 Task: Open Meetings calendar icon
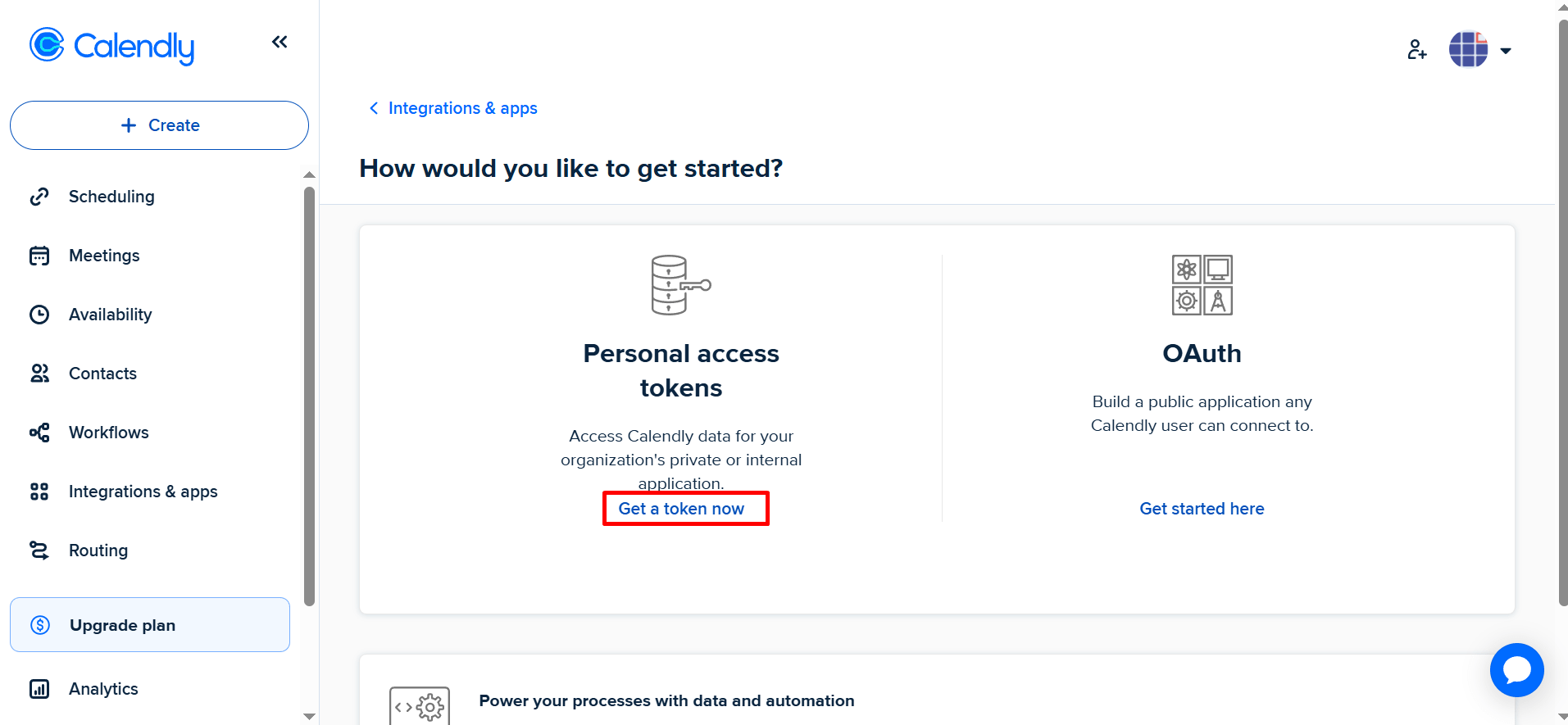click(39, 256)
